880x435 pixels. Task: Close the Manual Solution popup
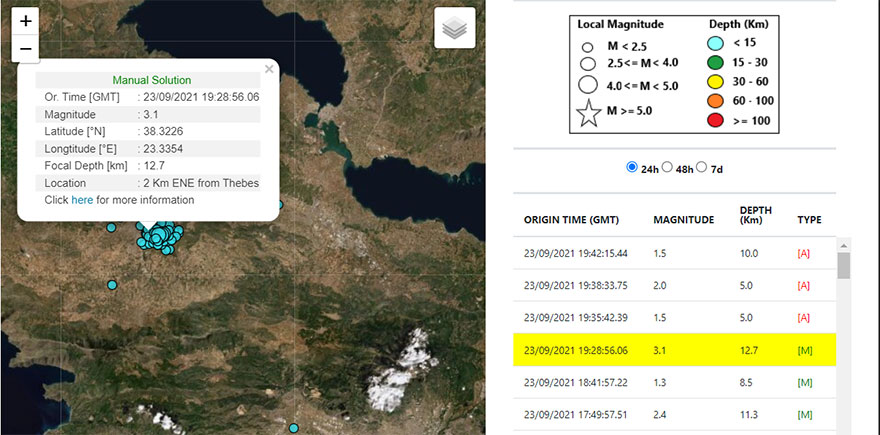pyautogui.click(x=269, y=69)
